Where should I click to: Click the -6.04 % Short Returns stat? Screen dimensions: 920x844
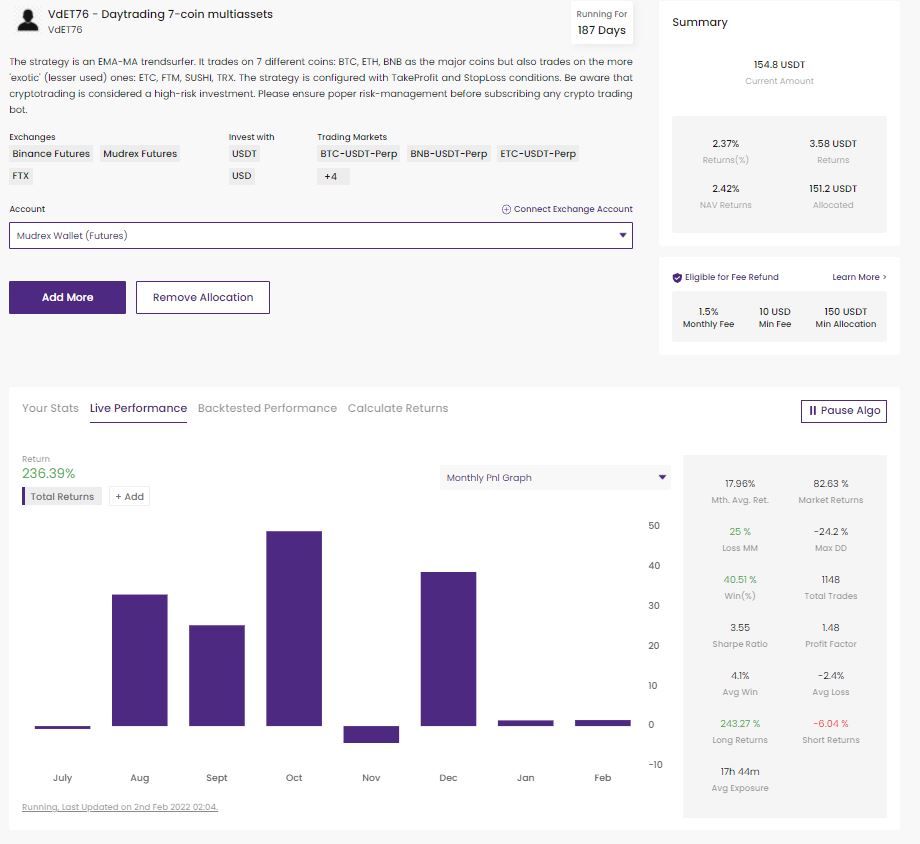831,731
